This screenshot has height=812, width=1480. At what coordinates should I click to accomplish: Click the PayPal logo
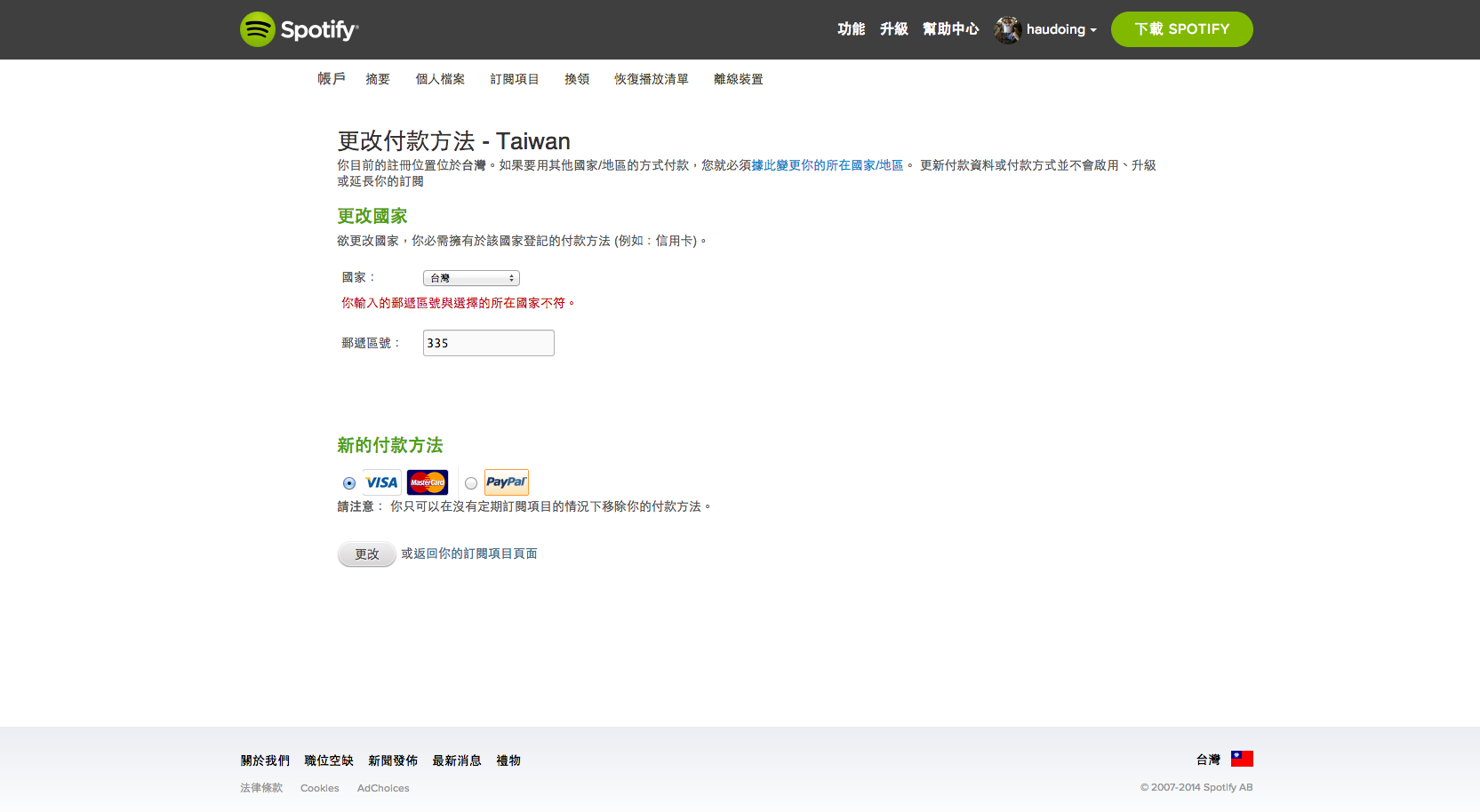tap(507, 482)
